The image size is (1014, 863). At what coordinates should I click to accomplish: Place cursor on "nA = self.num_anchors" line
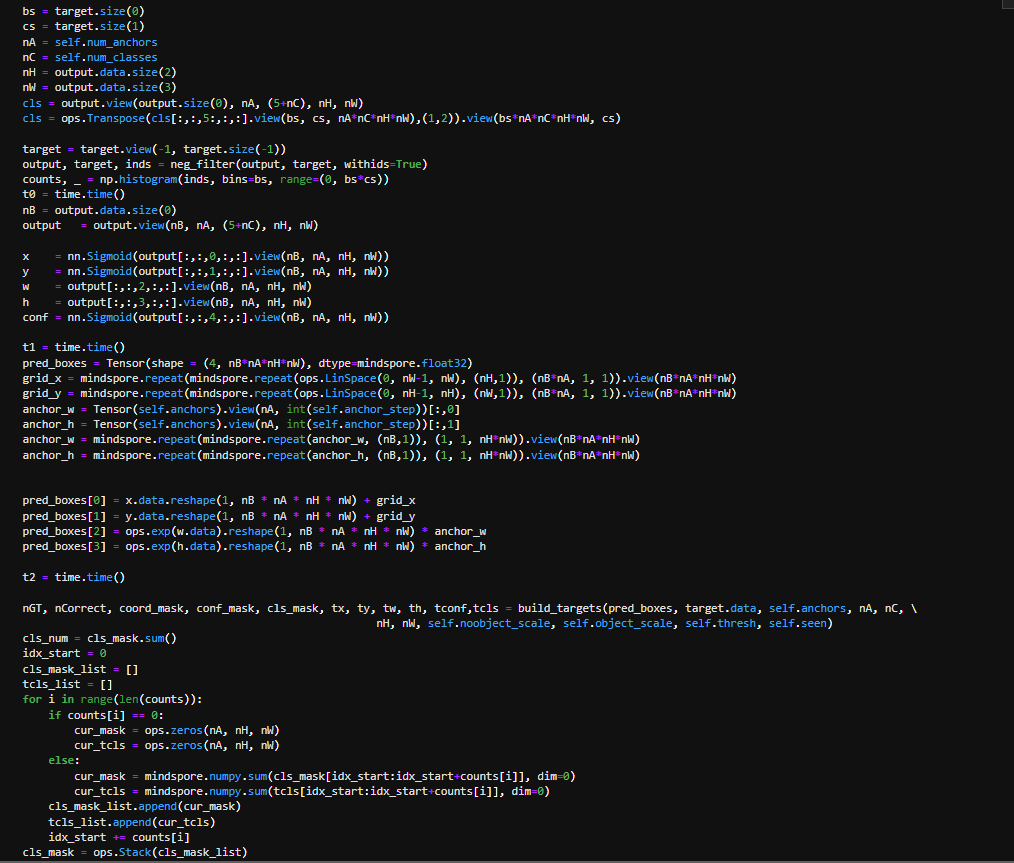[89, 42]
